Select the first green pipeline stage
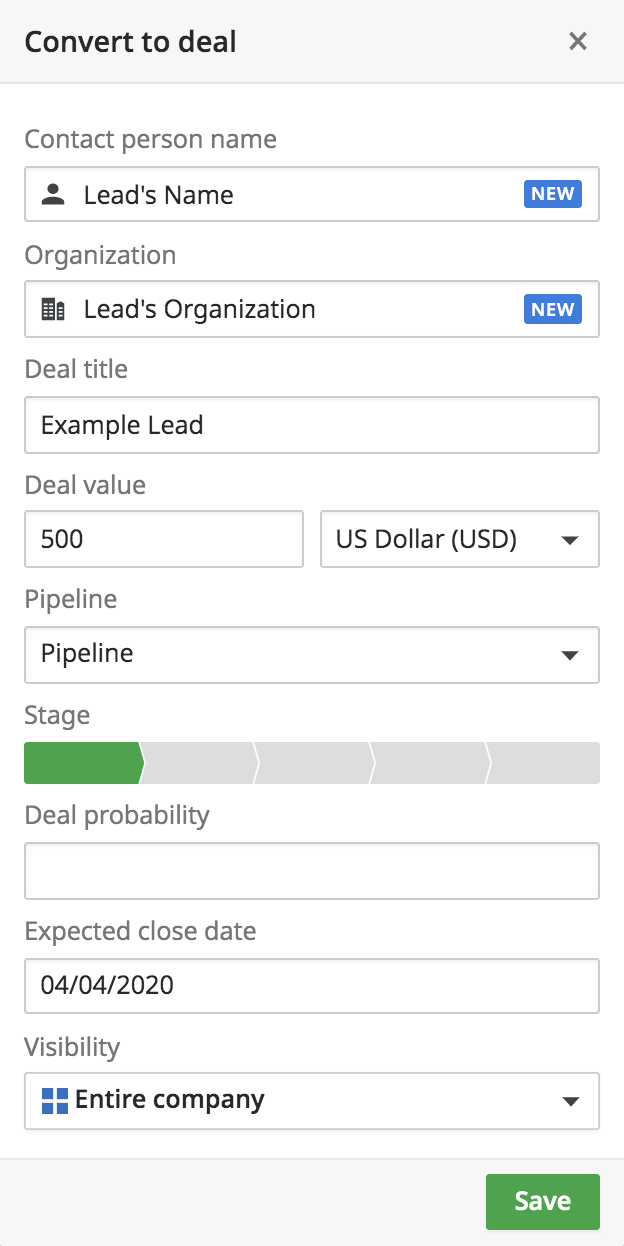This screenshot has width=624, height=1246. [x=82, y=763]
